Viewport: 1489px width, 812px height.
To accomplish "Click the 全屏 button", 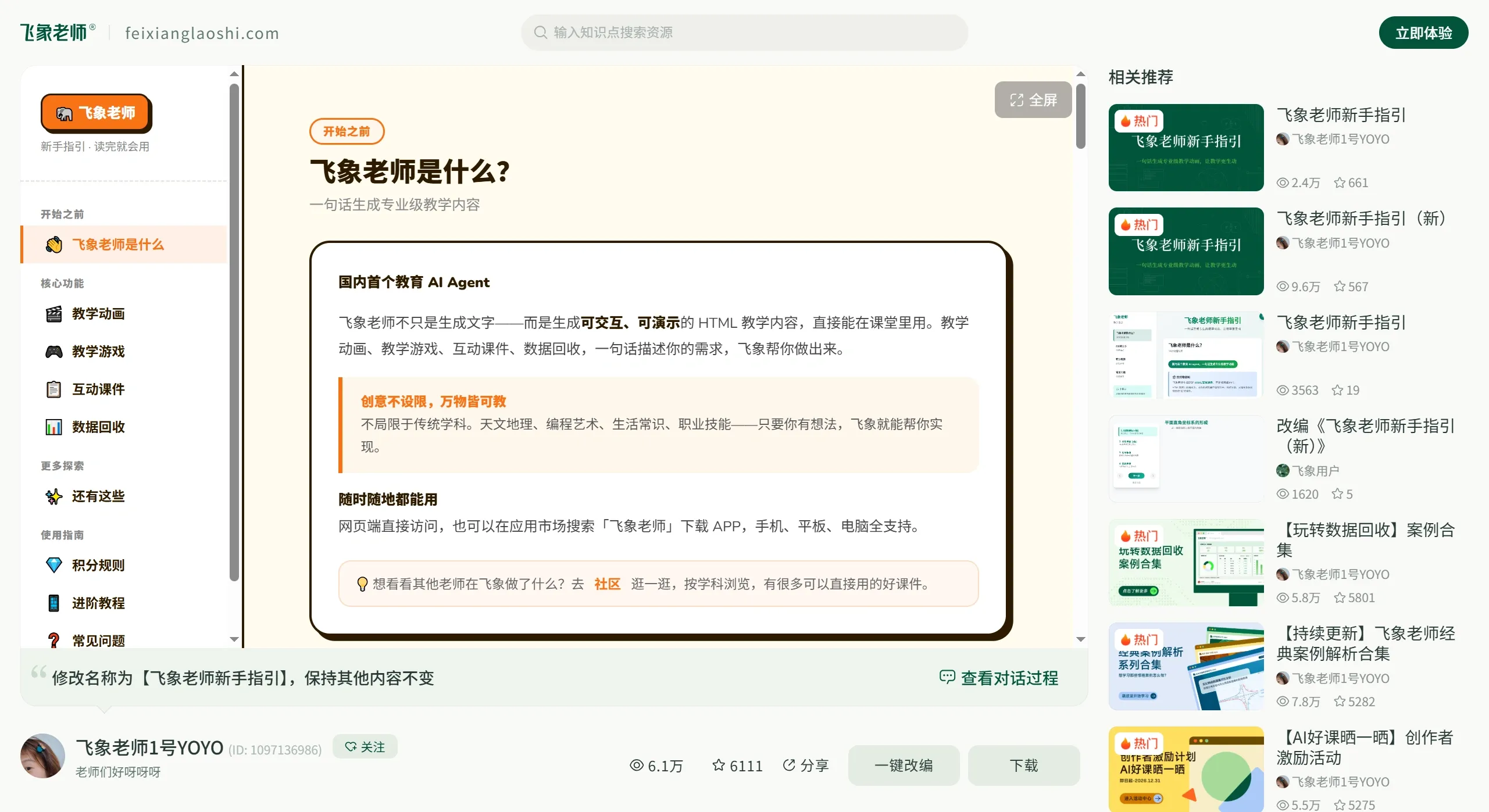I will (x=1033, y=100).
